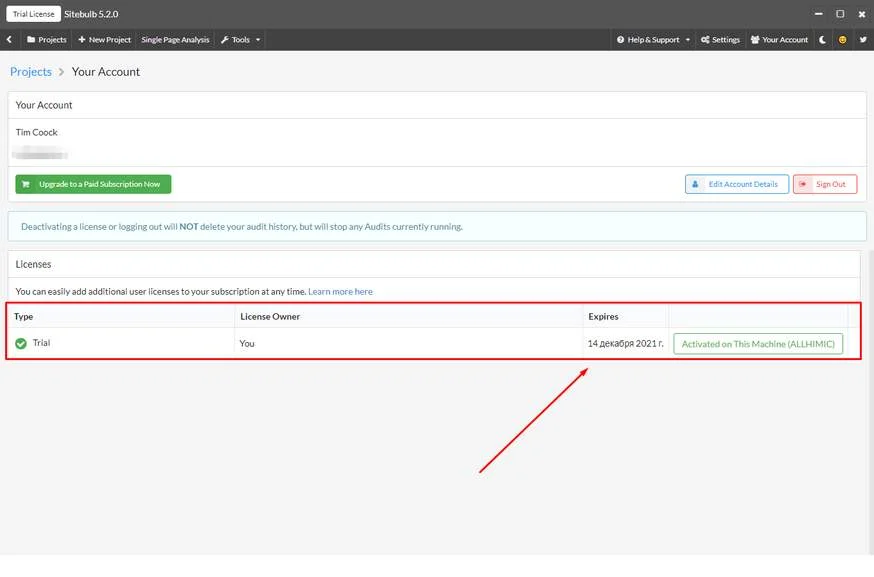
Task: Start a New Project
Action: click(x=105, y=40)
